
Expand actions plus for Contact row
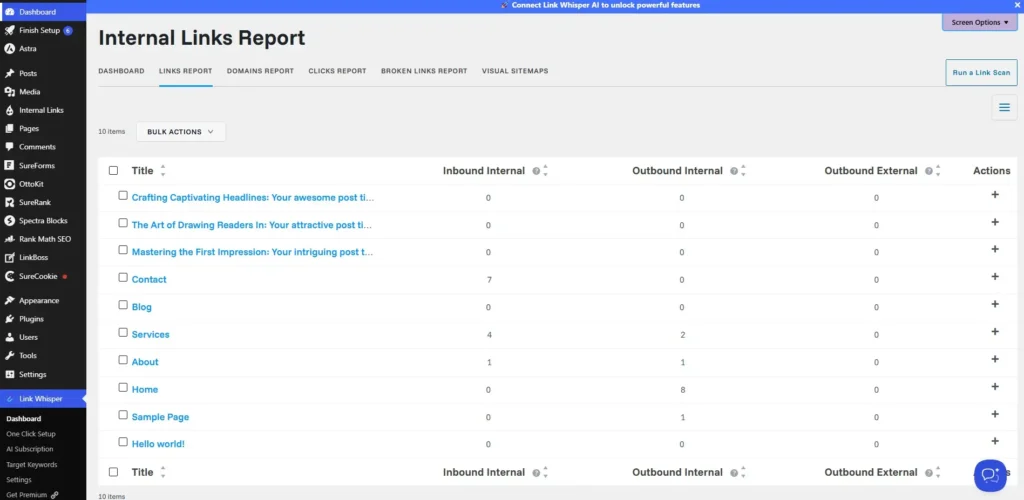point(995,277)
